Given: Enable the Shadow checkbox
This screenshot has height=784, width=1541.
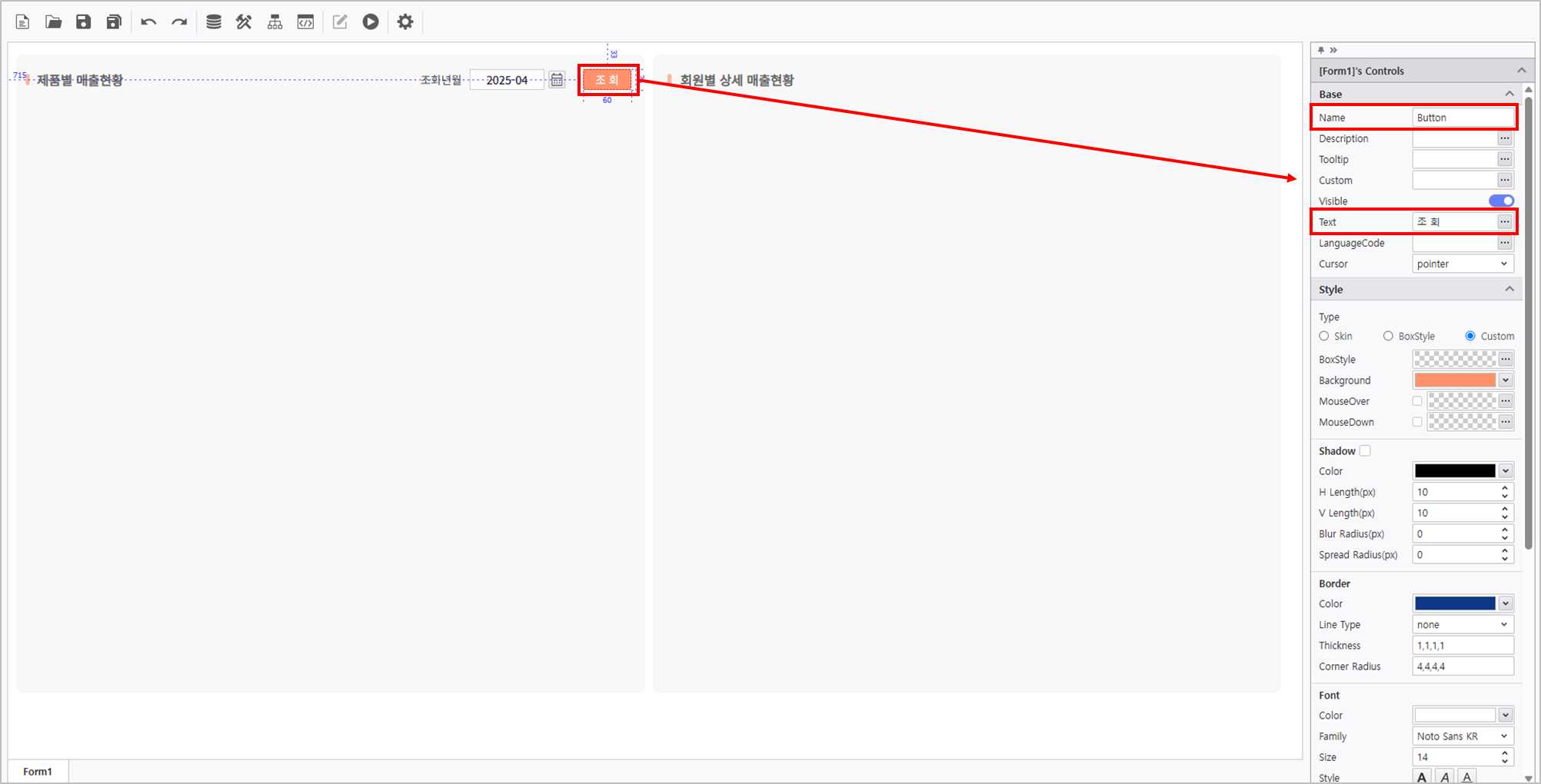Looking at the screenshot, I should [1365, 451].
